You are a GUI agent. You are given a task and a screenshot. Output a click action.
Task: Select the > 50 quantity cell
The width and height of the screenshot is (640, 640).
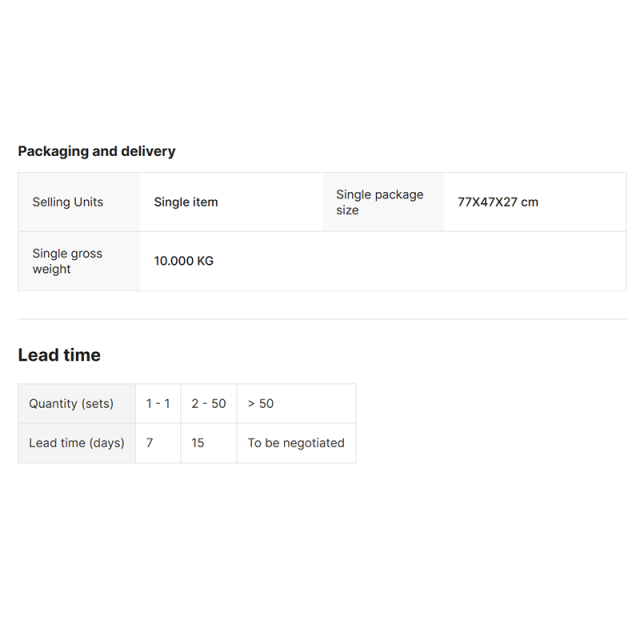click(296, 403)
